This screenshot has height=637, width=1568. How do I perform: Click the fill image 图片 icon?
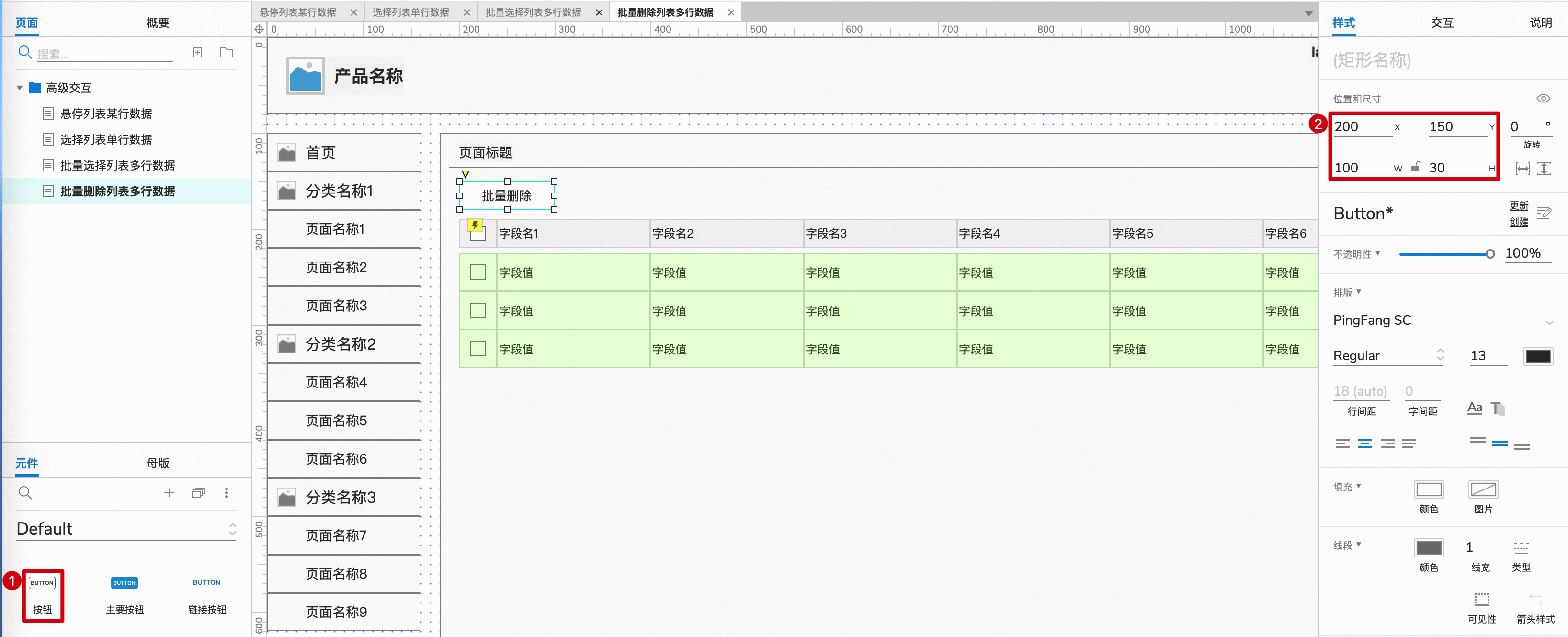tap(1483, 489)
